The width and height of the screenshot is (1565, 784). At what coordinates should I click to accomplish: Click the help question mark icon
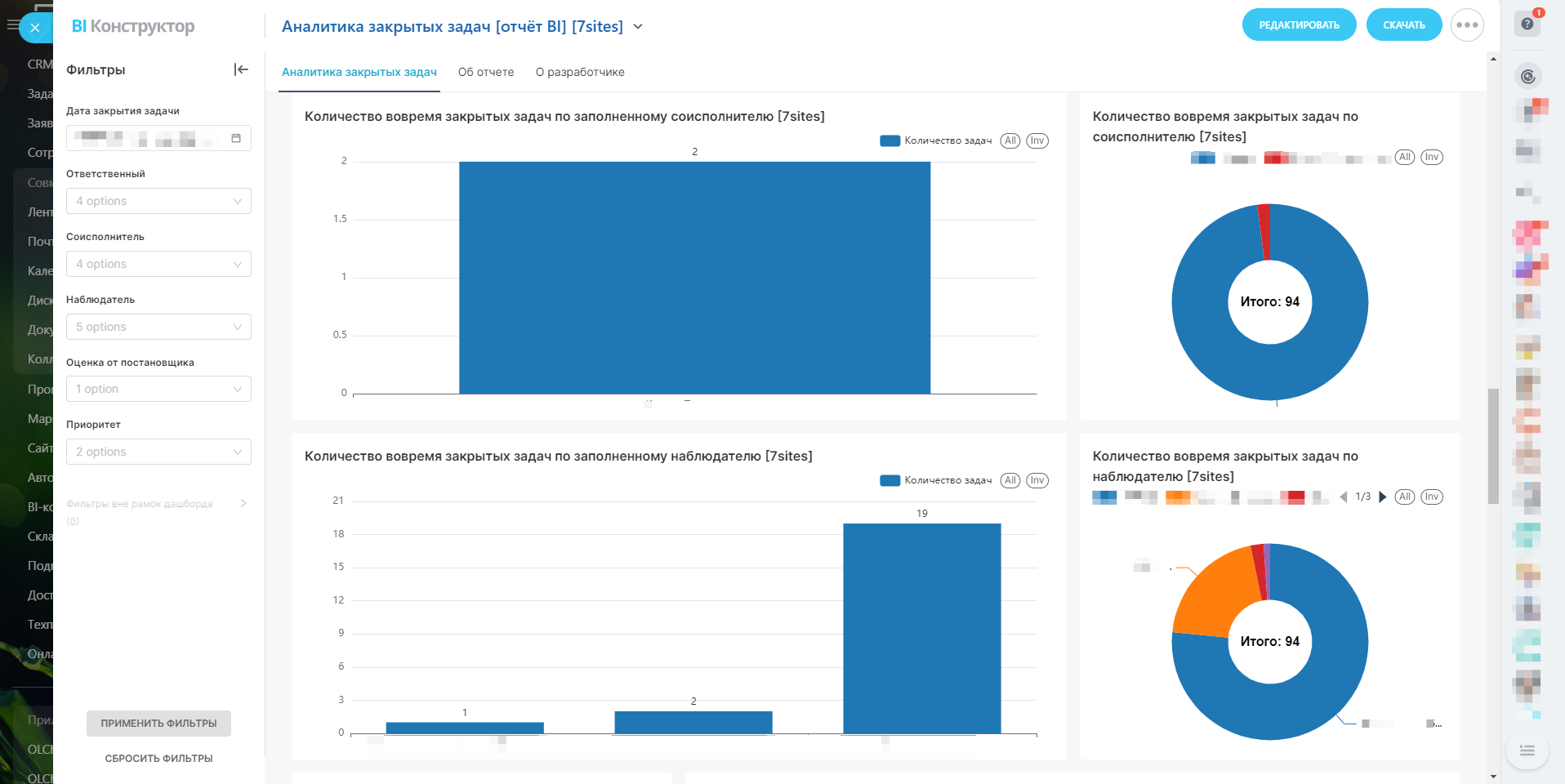[1527, 24]
